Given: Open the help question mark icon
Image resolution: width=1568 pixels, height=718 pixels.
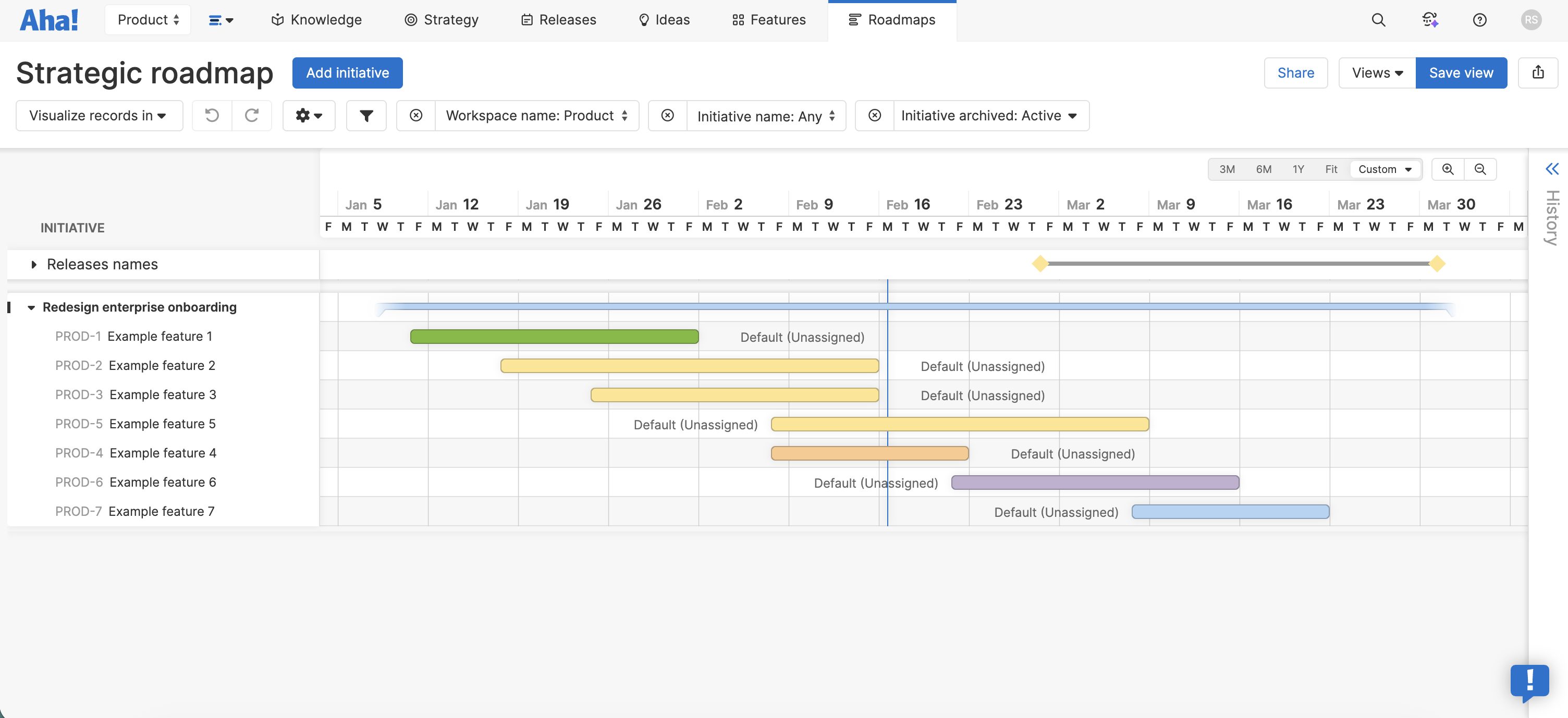Looking at the screenshot, I should [x=1479, y=20].
